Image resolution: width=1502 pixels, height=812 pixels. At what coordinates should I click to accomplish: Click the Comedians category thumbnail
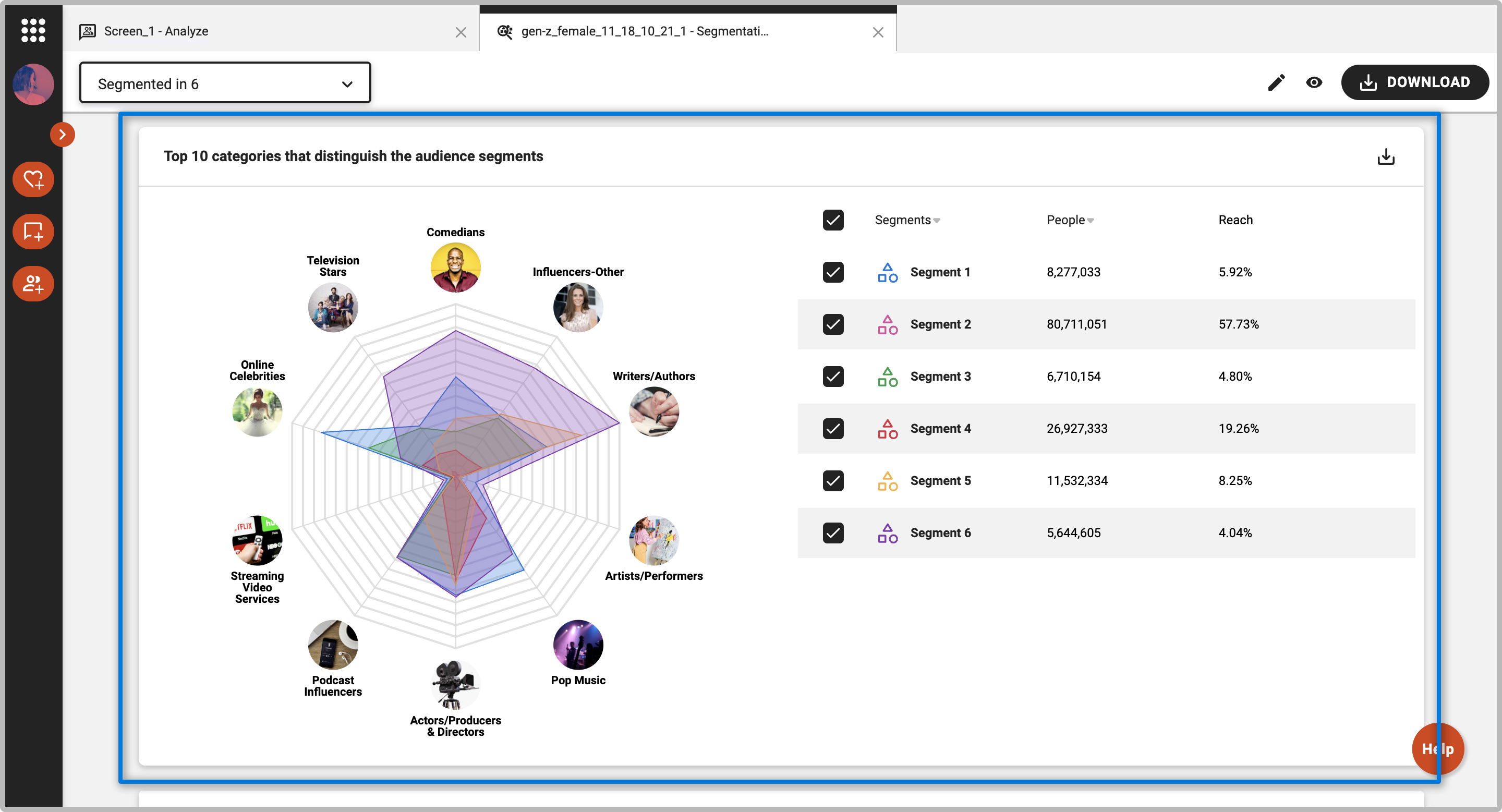455,268
